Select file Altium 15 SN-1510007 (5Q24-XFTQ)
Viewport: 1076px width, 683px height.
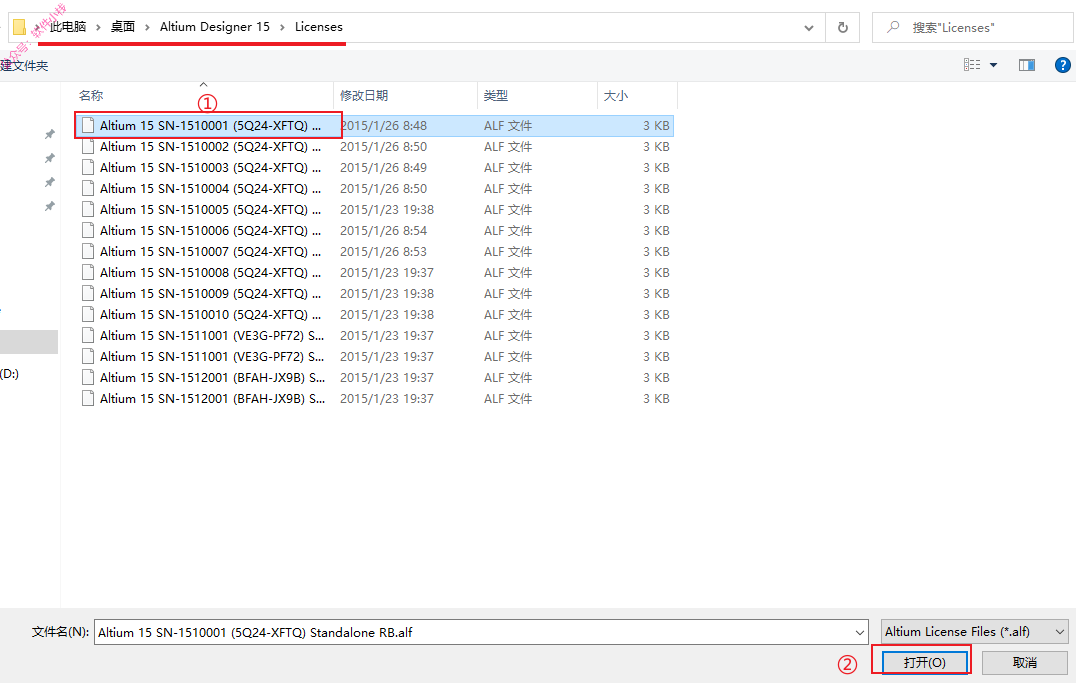click(374, 251)
